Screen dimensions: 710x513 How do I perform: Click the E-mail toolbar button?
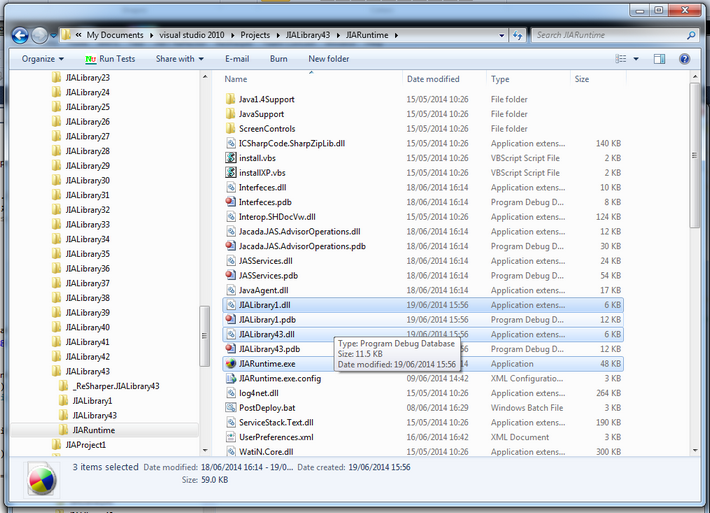click(x=237, y=59)
